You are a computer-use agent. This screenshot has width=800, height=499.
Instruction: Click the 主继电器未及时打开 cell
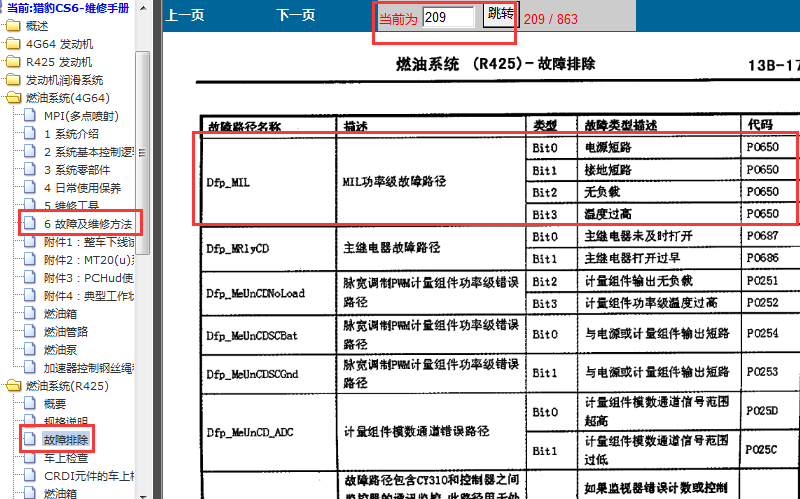point(659,236)
